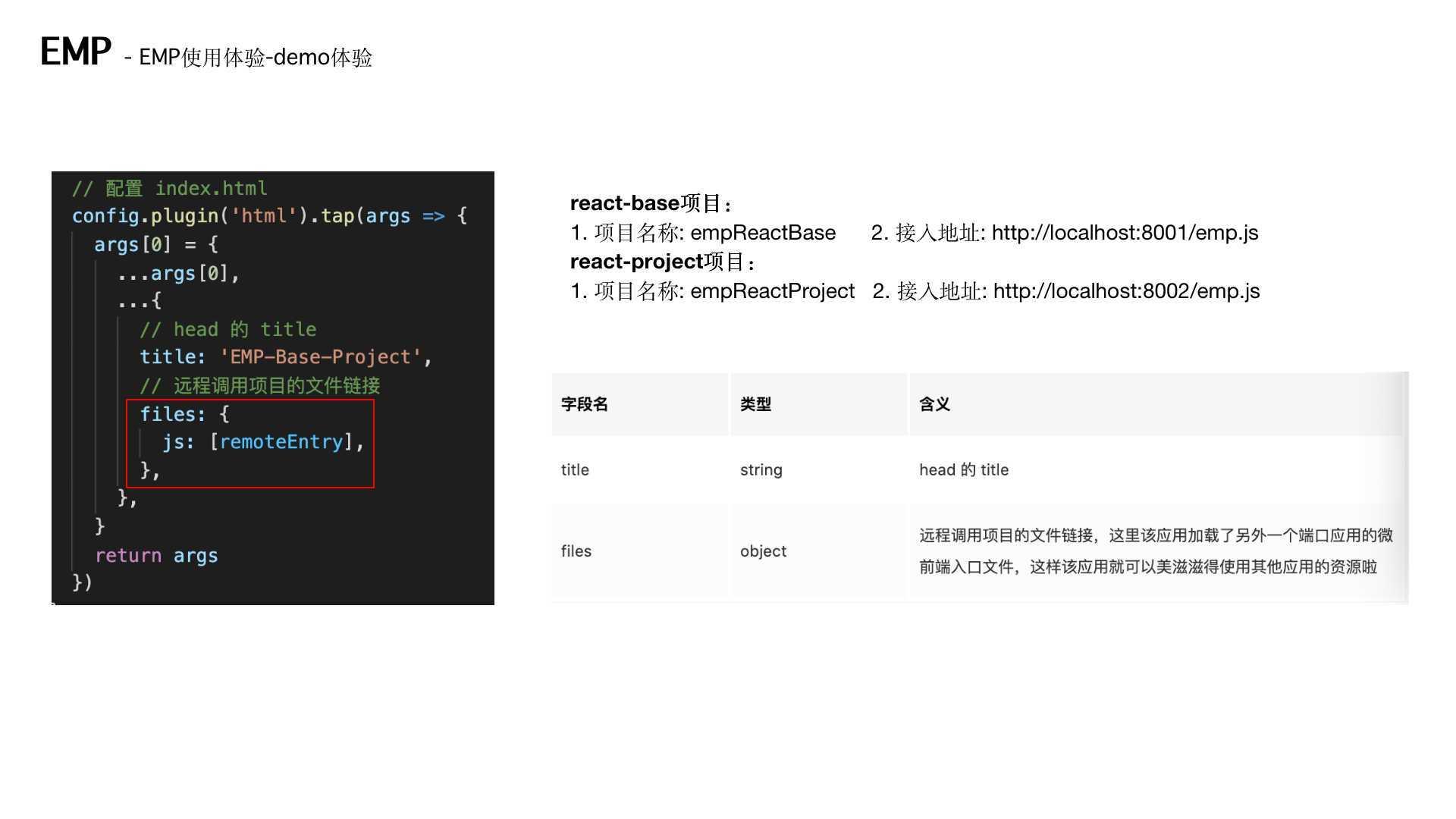Screen dimensions: 1456x819
Task: Click the localhost:8001/emp.js address
Action: coord(1125,233)
